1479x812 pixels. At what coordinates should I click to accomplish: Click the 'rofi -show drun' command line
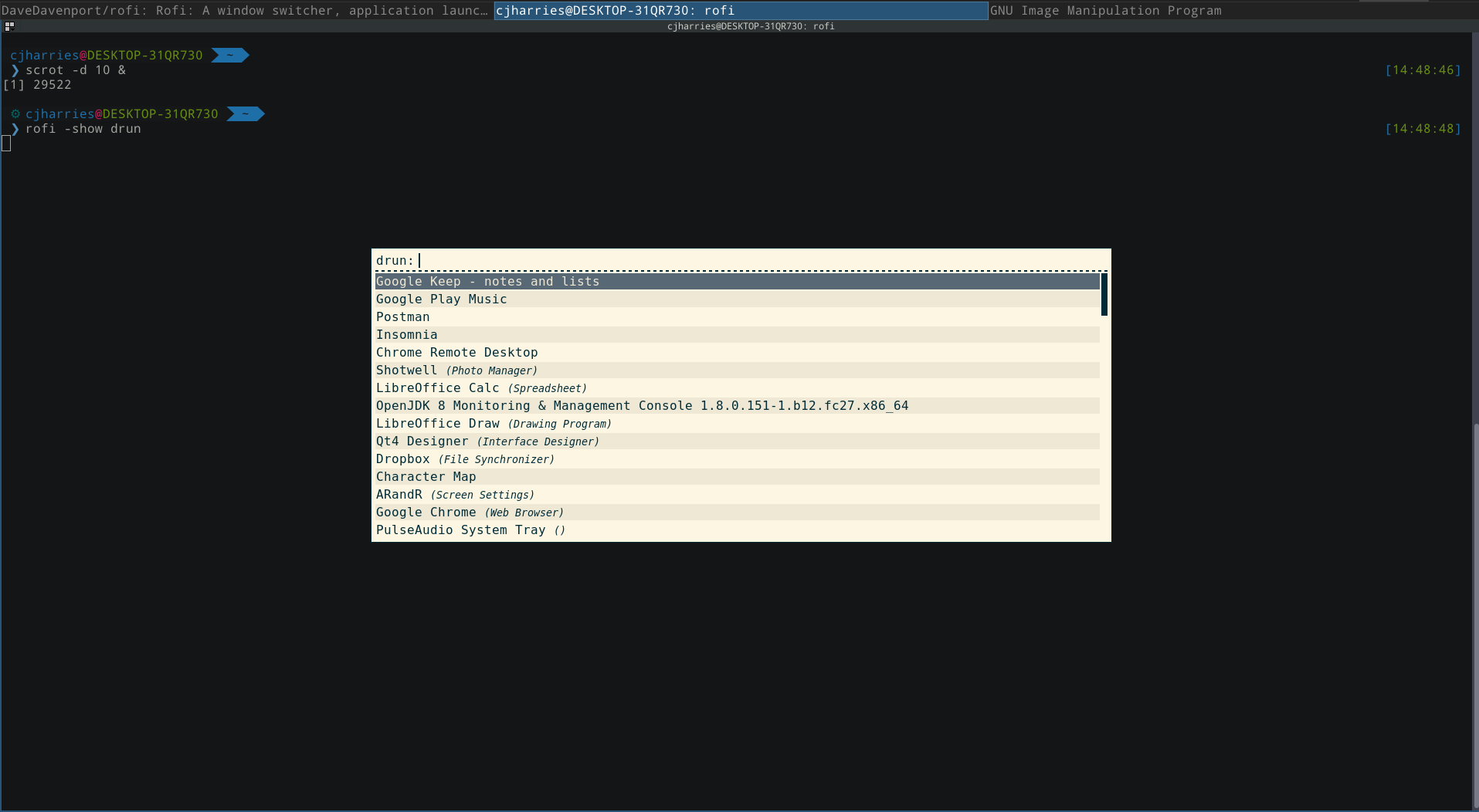(x=83, y=129)
